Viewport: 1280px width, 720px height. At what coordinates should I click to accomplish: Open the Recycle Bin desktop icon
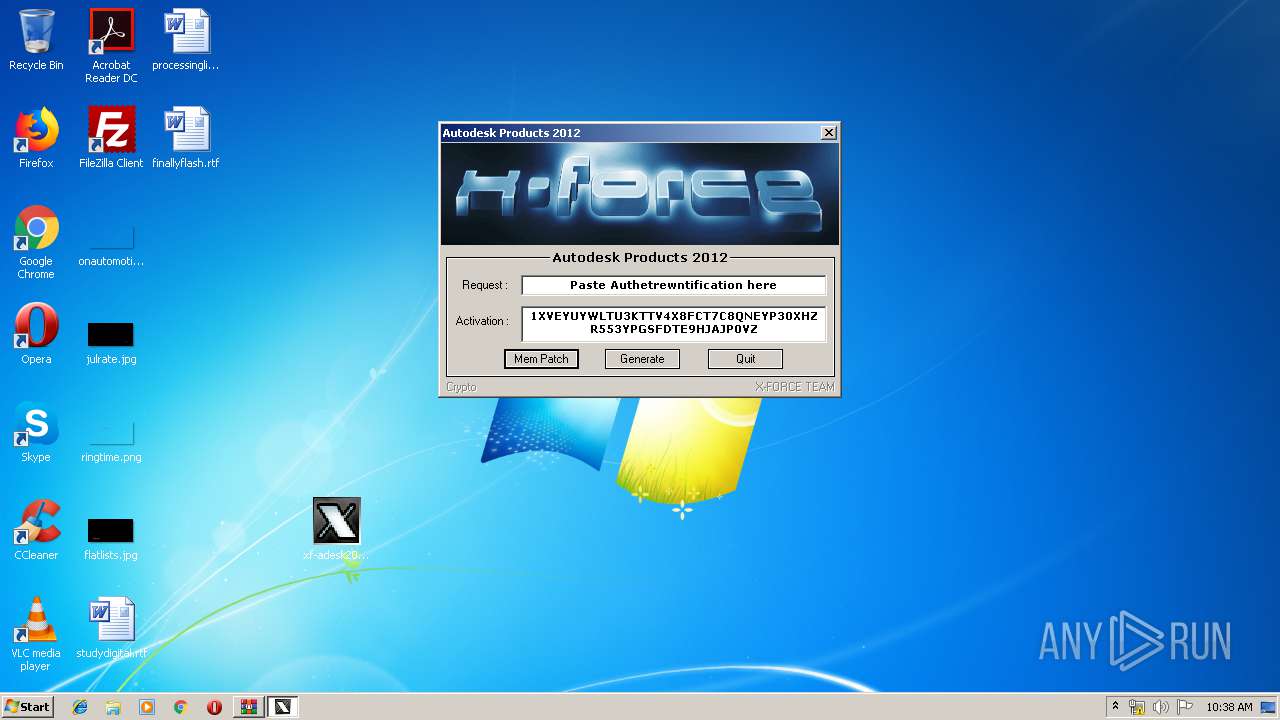click(36, 40)
